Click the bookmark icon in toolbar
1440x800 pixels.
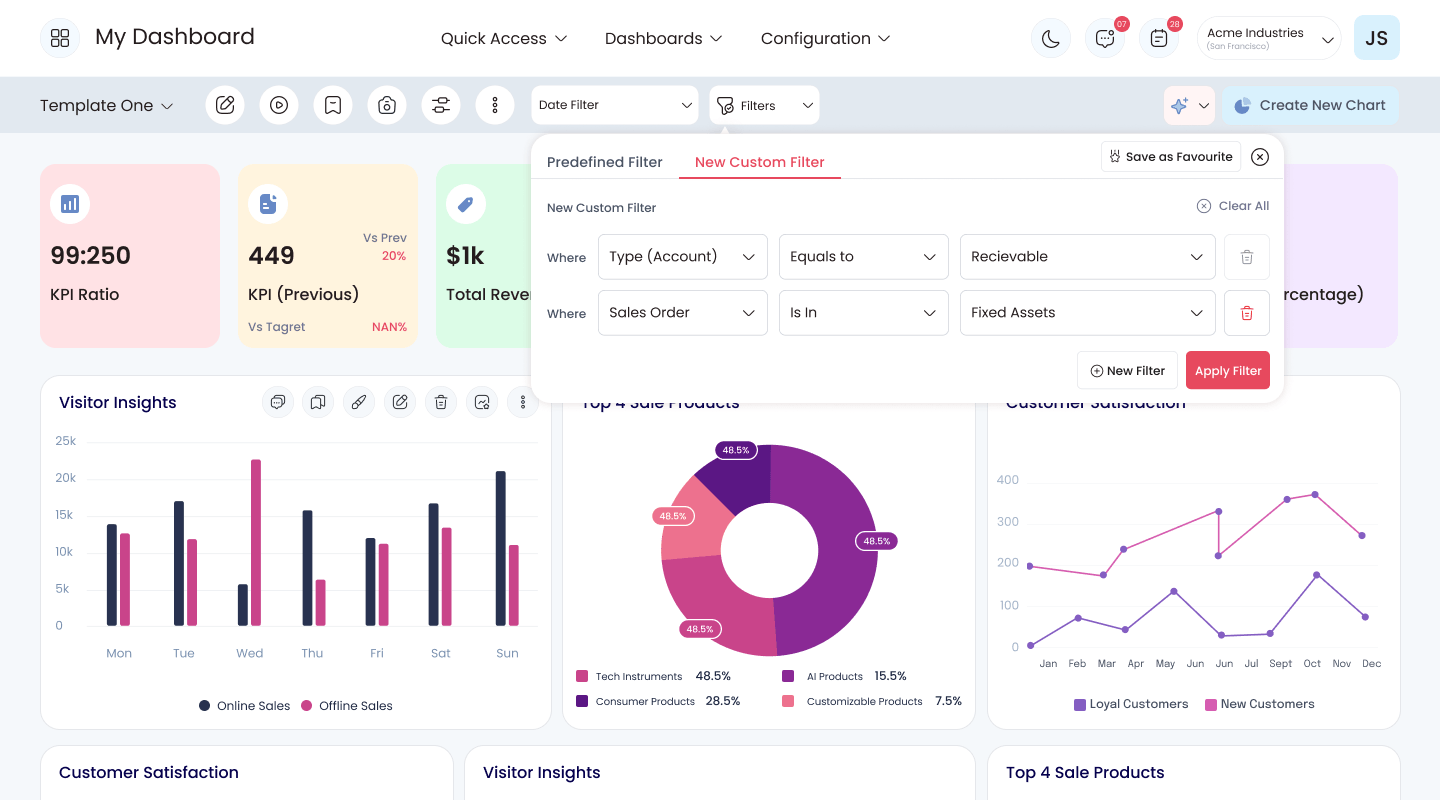333,105
